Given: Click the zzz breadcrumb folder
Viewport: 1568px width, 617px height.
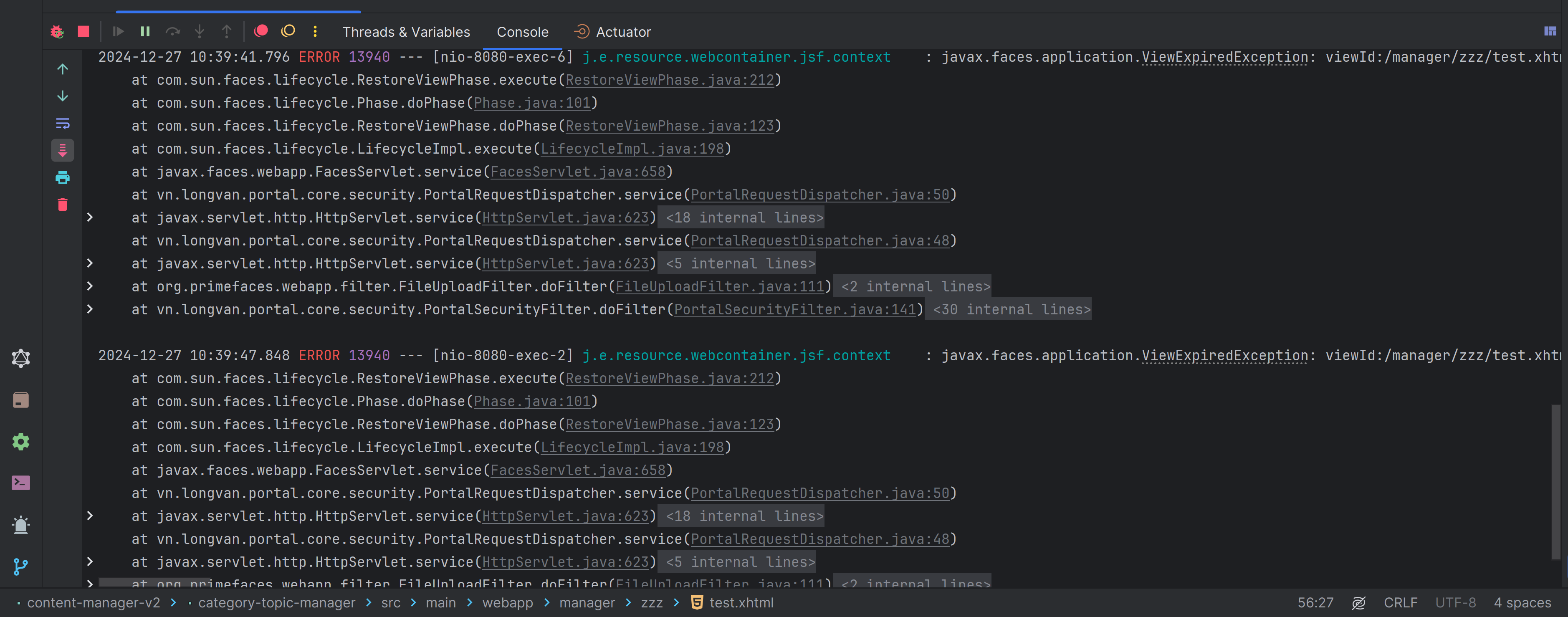Looking at the screenshot, I should tap(651, 602).
